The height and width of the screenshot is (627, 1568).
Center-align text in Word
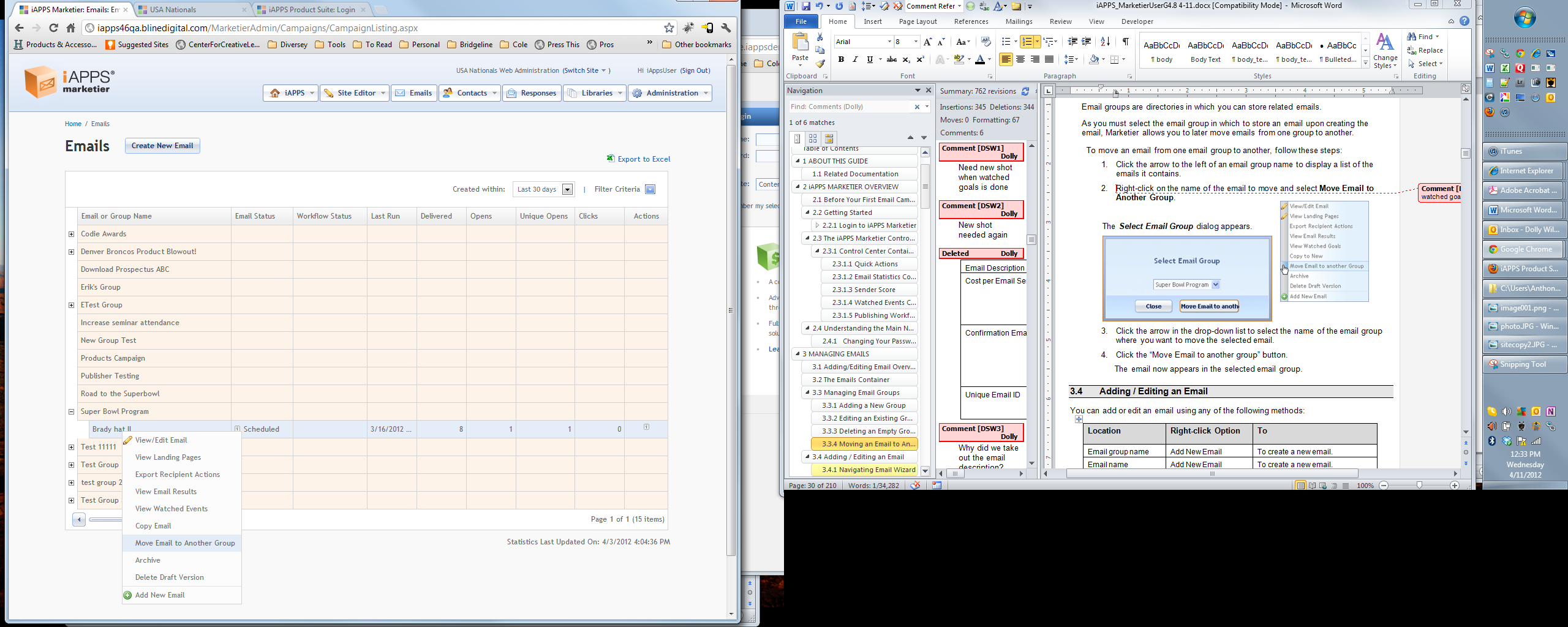click(x=1020, y=59)
